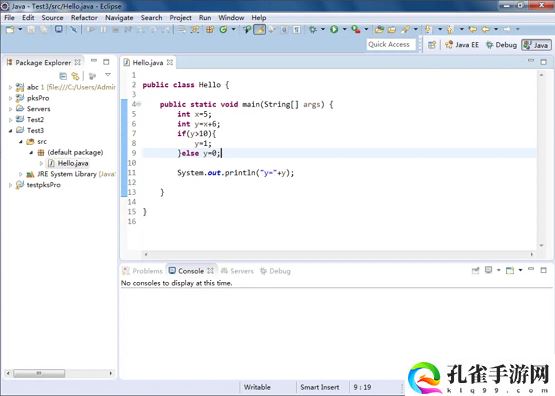
Task: Expand the abc project node
Action: [10, 87]
